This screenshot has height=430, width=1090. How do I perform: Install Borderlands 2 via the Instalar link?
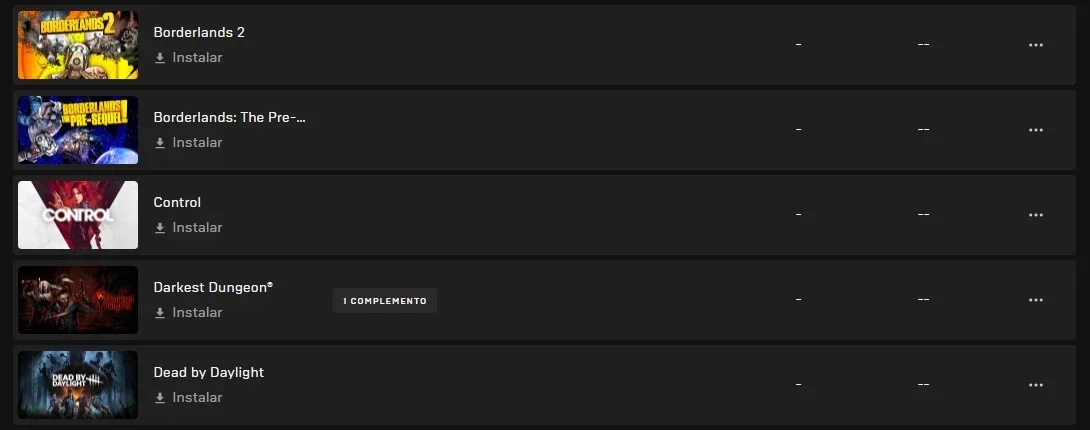pyautogui.click(x=197, y=58)
